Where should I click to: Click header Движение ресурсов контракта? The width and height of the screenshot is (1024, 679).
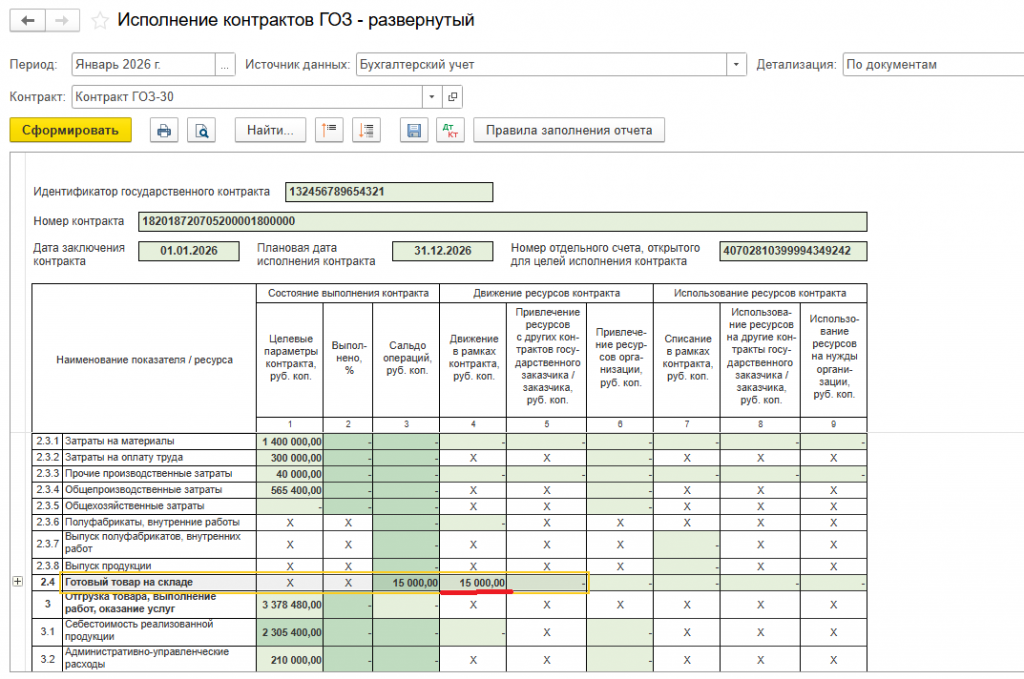pos(547,294)
